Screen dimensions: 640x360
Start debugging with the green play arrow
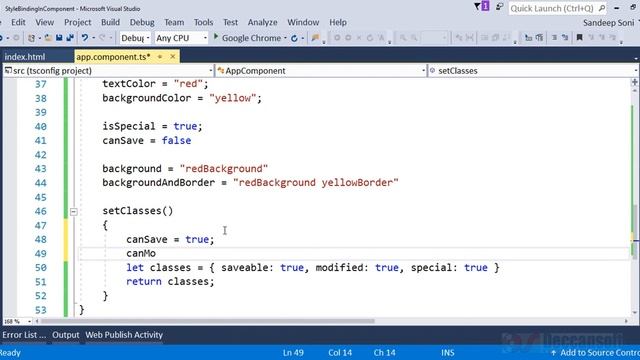[216, 37]
